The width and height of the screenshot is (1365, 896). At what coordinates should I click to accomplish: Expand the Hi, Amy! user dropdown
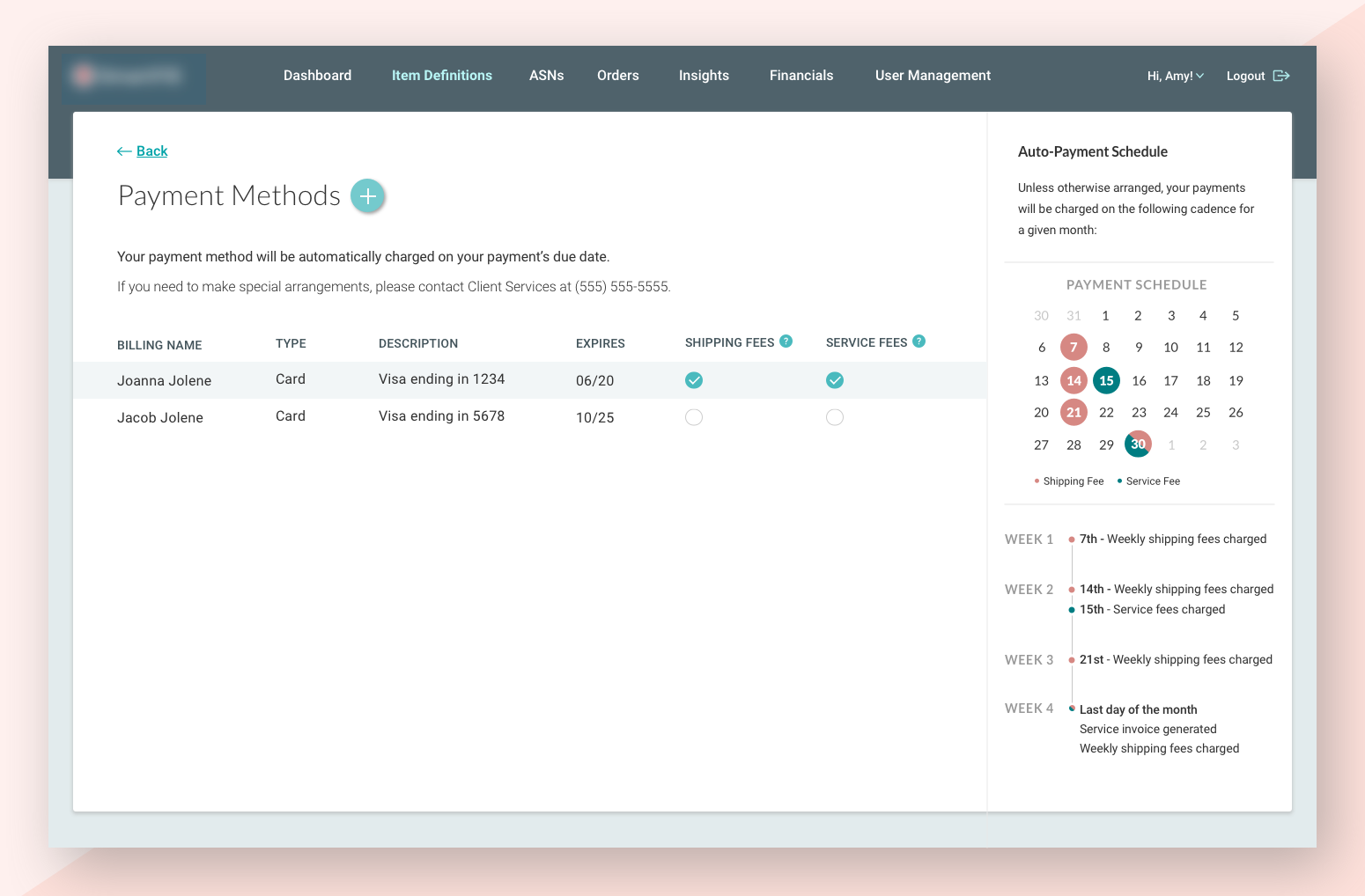click(x=1175, y=76)
